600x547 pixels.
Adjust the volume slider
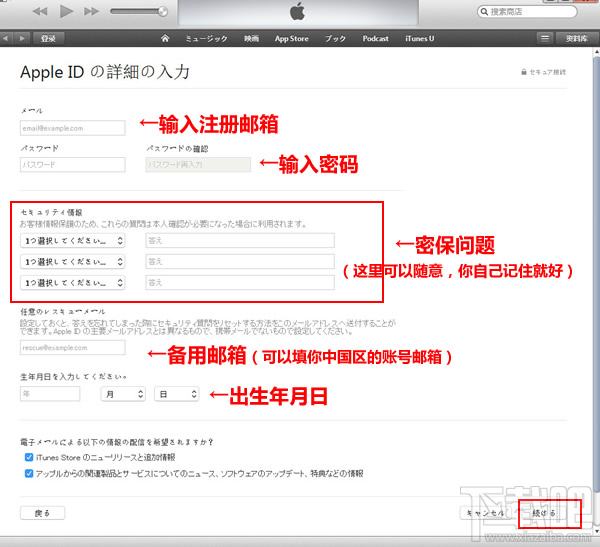[x=139, y=11]
